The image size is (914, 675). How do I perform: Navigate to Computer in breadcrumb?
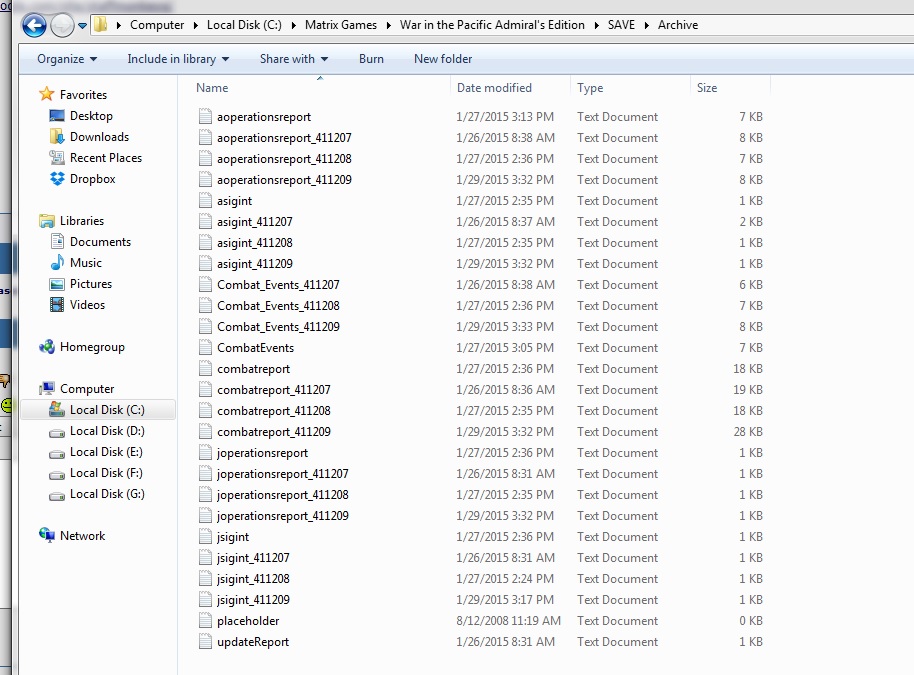point(157,25)
